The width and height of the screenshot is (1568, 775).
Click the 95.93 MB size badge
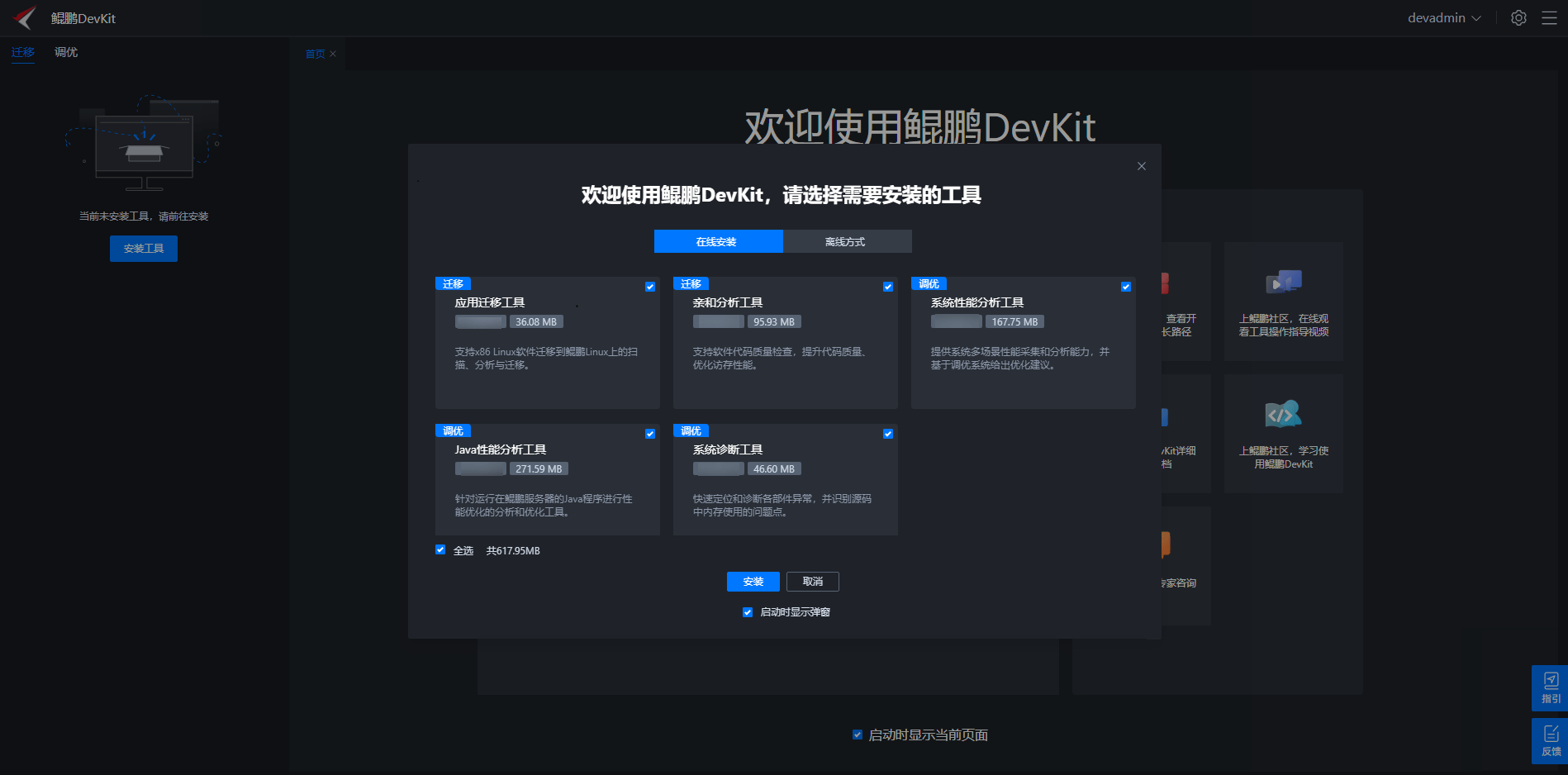(x=774, y=321)
